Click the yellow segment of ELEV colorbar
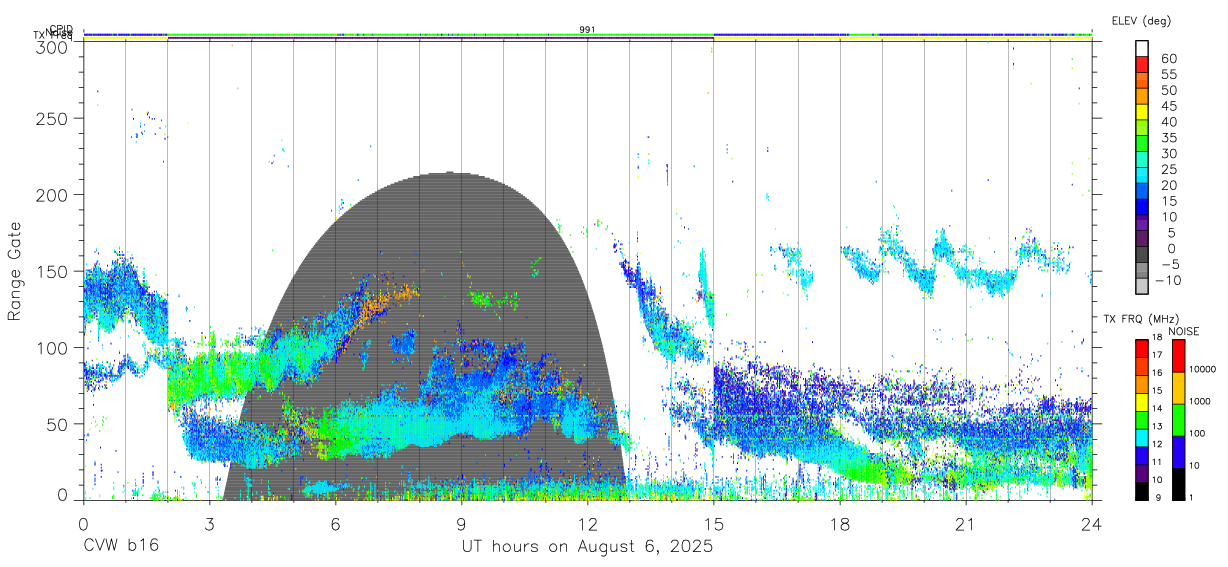This screenshot has height=567, width=1228. click(1143, 110)
